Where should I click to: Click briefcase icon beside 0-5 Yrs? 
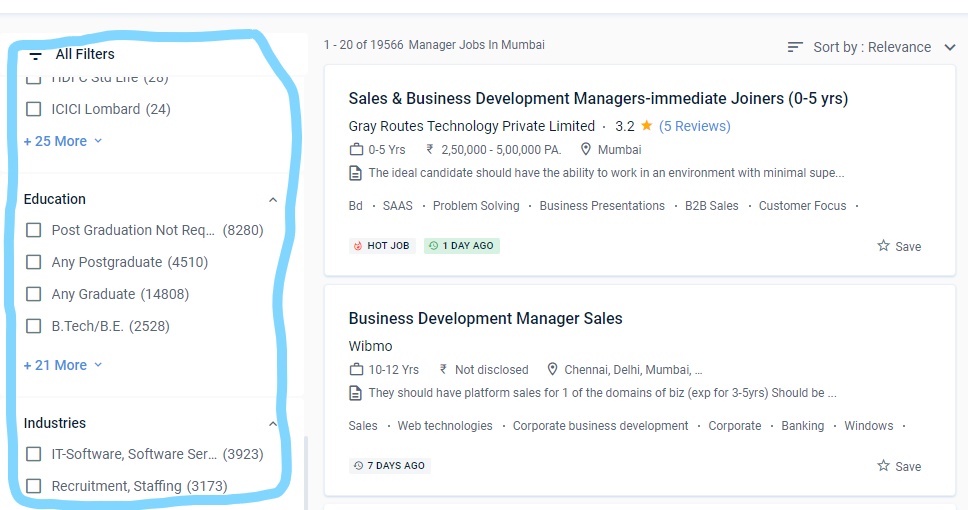click(356, 149)
